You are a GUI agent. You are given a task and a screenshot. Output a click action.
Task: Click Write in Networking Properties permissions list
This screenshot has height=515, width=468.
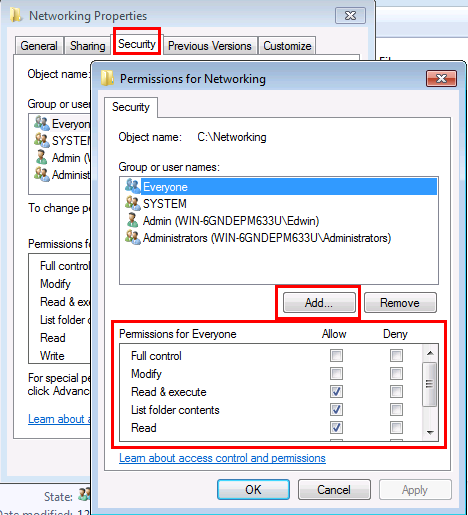[x=52, y=356]
